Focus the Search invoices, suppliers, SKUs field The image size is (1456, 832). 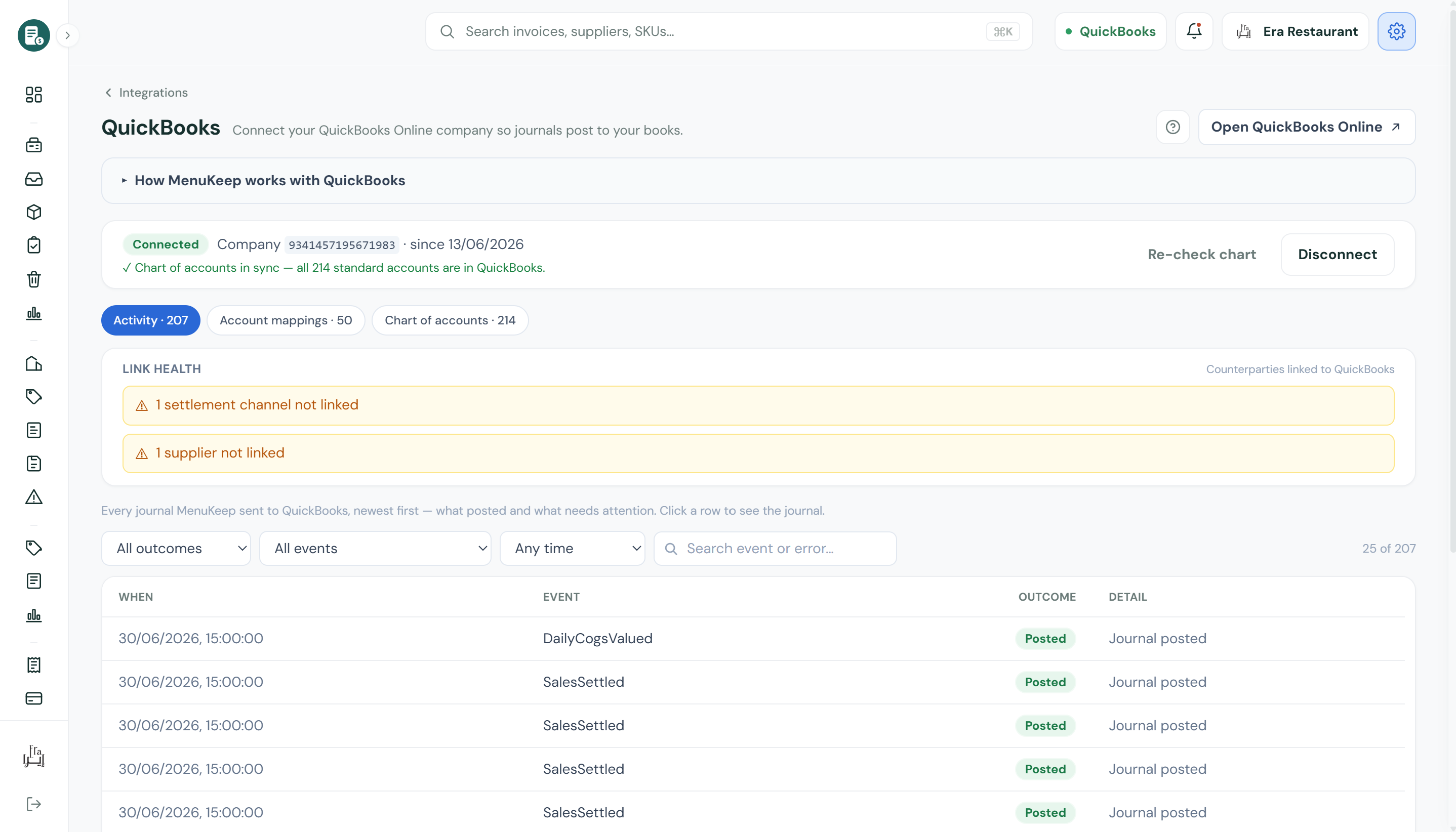pos(729,31)
